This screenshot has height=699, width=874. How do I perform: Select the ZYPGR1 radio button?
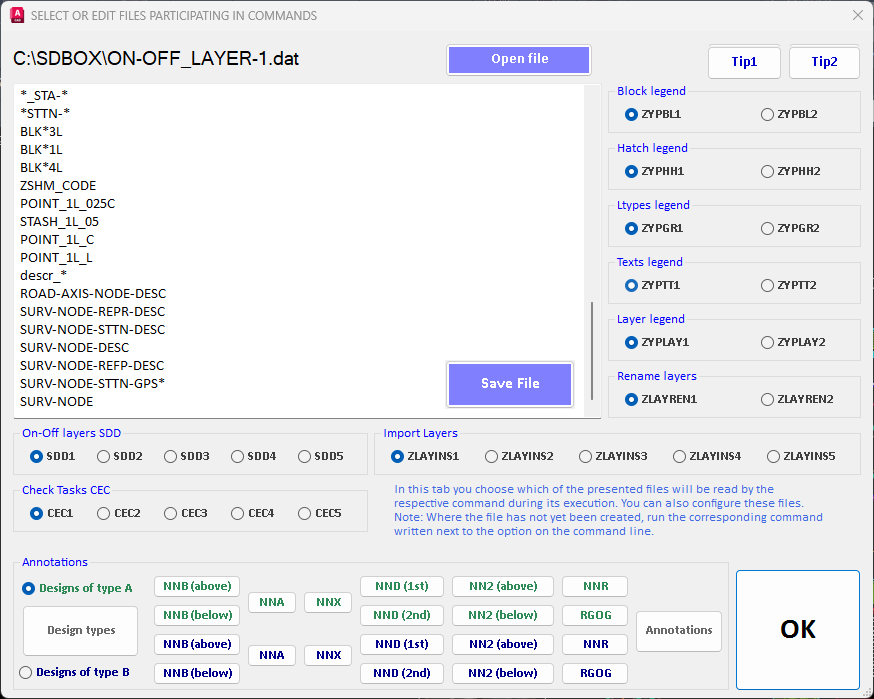[654, 228]
